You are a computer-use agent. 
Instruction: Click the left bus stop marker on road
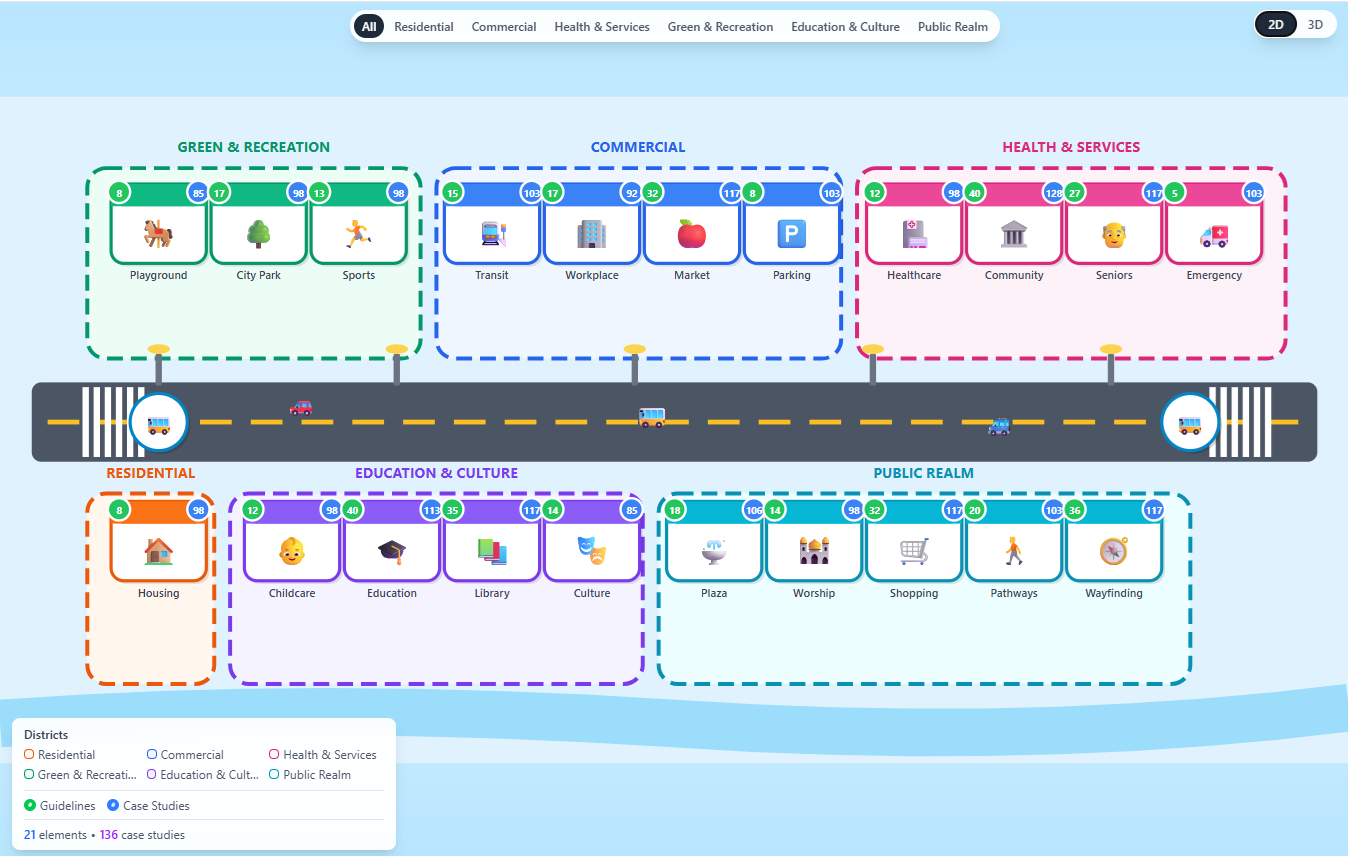(158, 423)
